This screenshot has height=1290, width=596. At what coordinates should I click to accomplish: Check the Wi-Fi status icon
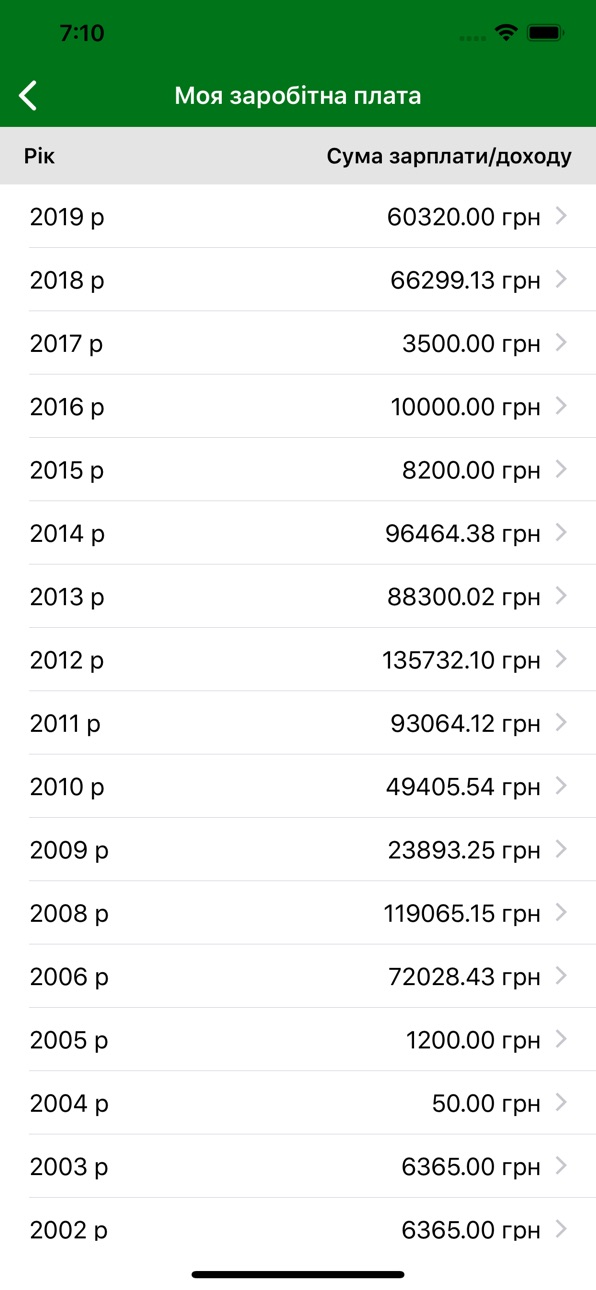[506, 33]
